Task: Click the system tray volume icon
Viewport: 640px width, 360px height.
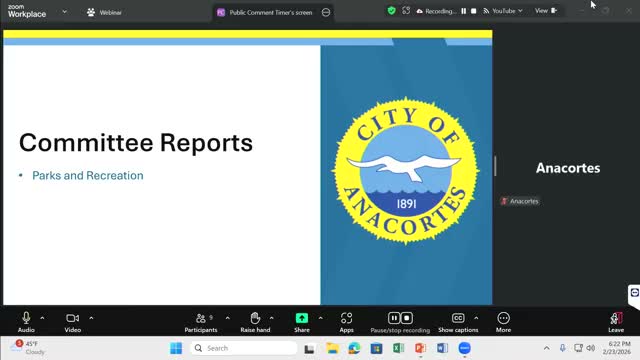Action: coord(591,348)
